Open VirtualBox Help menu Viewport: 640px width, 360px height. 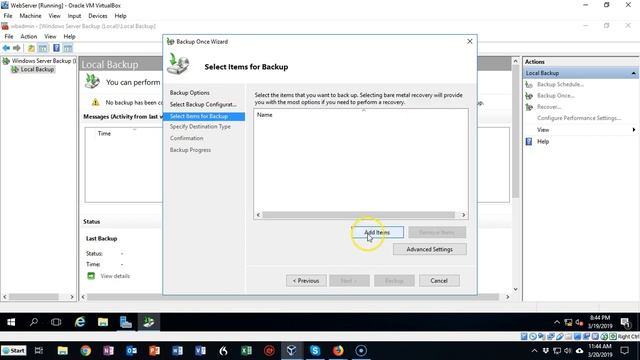120,16
